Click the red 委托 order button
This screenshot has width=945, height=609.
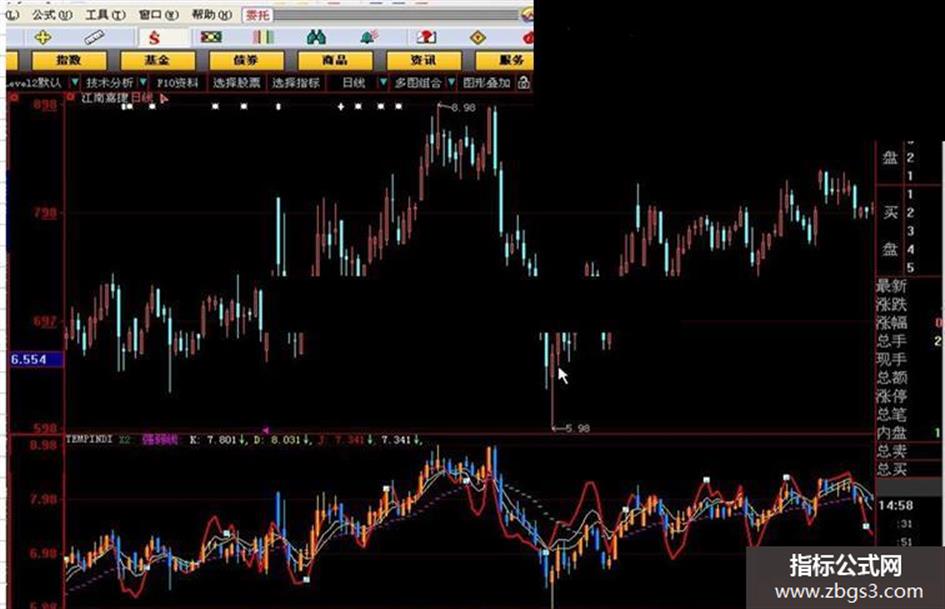tap(257, 14)
